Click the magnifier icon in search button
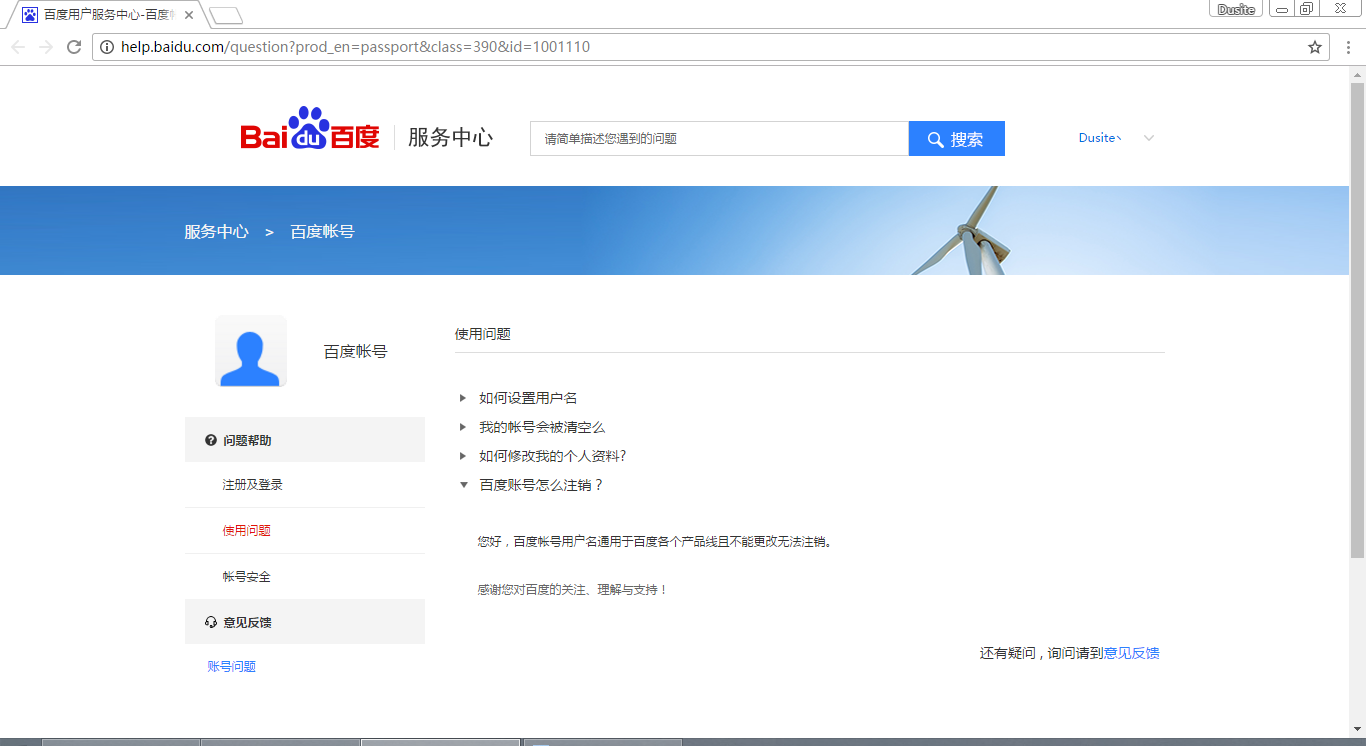The height and width of the screenshot is (746, 1366). point(936,140)
